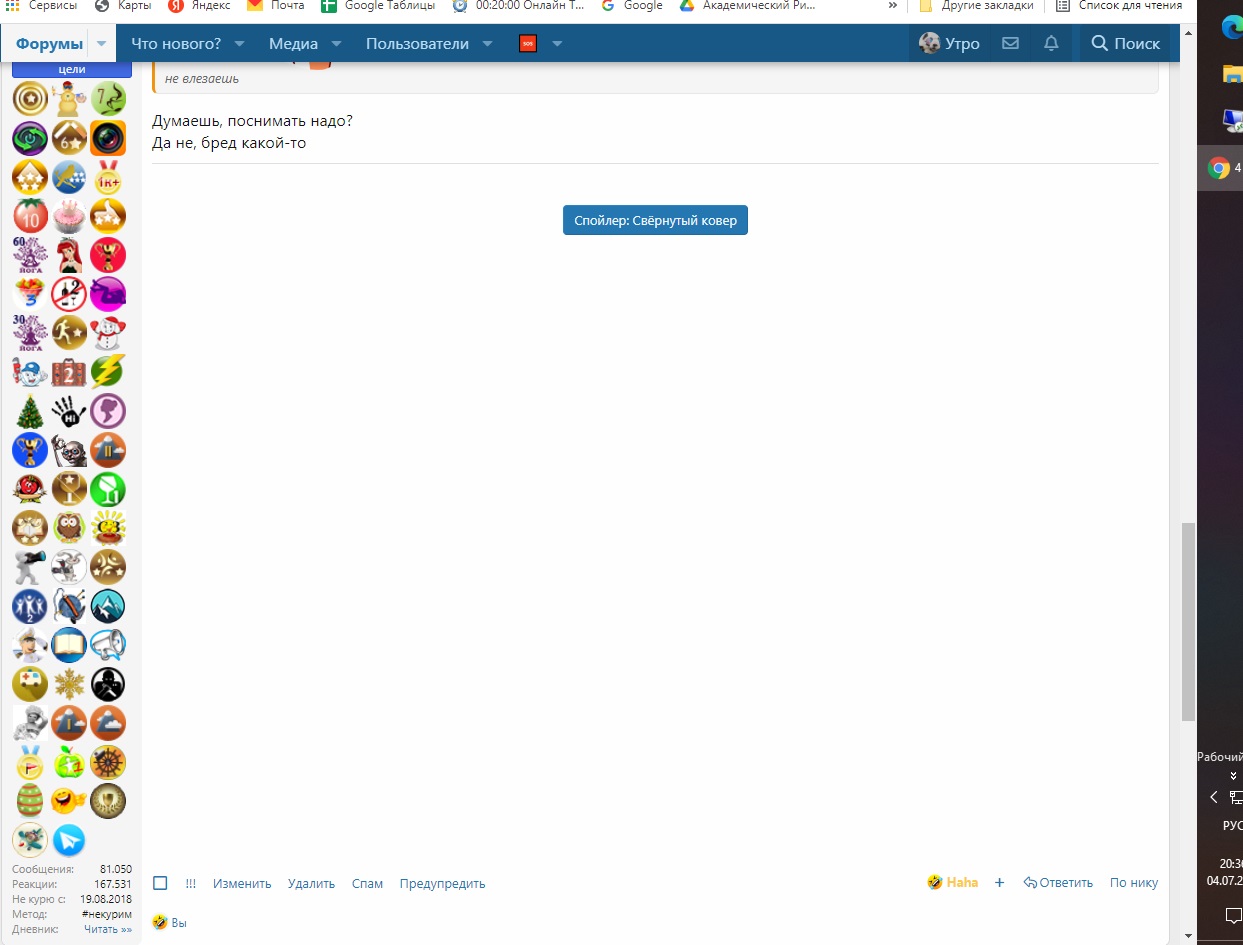Expand the Медиа dropdown arrow
Image resolution: width=1243 pixels, height=945 pixels.
pos(336,44)
